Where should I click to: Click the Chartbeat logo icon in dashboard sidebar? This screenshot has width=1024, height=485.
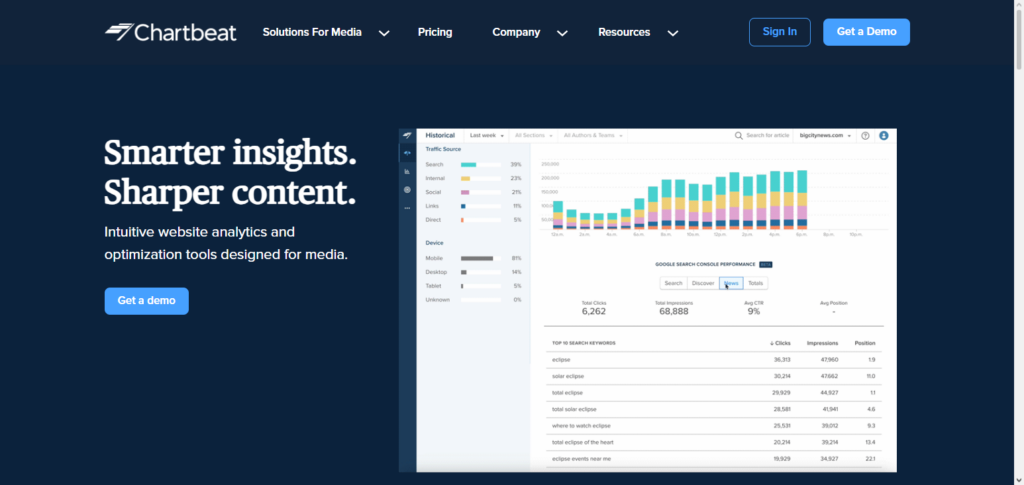(408, 136)
